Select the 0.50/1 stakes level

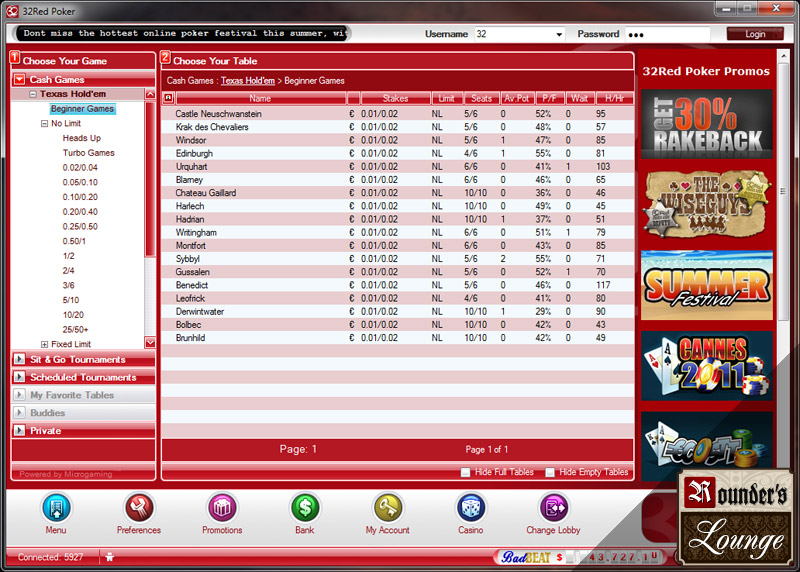pos(74,241)
